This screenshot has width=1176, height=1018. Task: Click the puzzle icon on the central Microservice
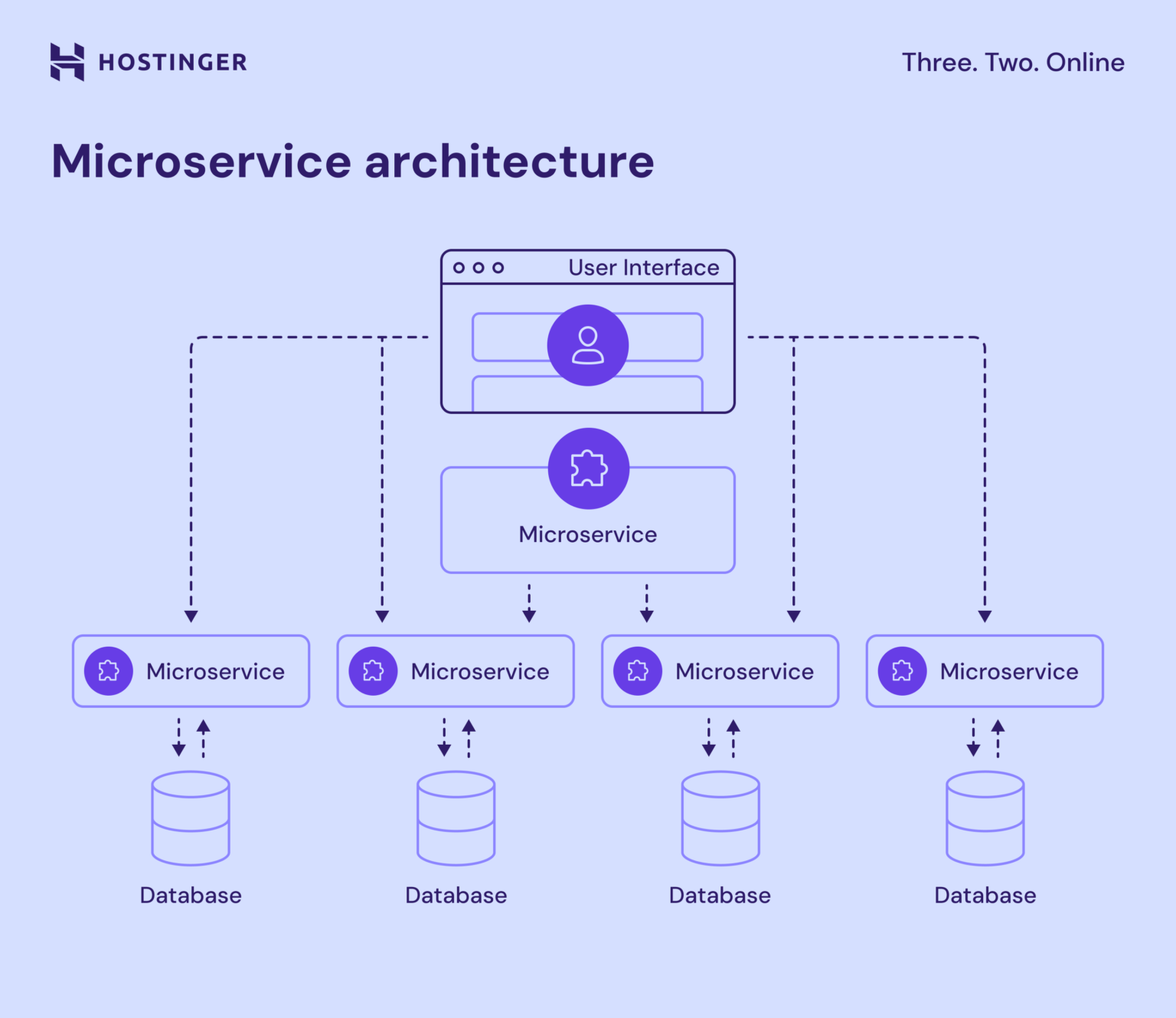[x=587, y=468]
